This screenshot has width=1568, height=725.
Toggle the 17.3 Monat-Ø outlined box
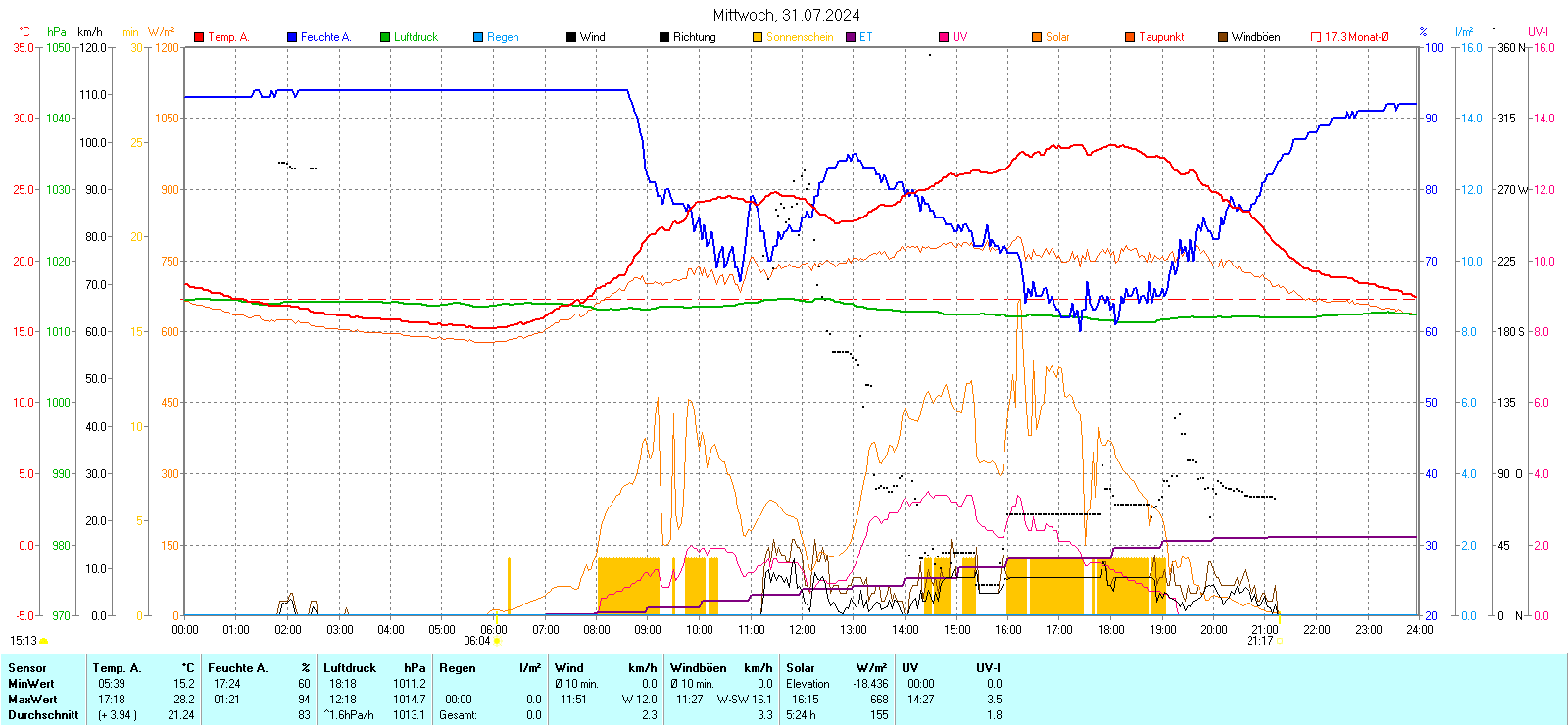(x=1316, y=37)
